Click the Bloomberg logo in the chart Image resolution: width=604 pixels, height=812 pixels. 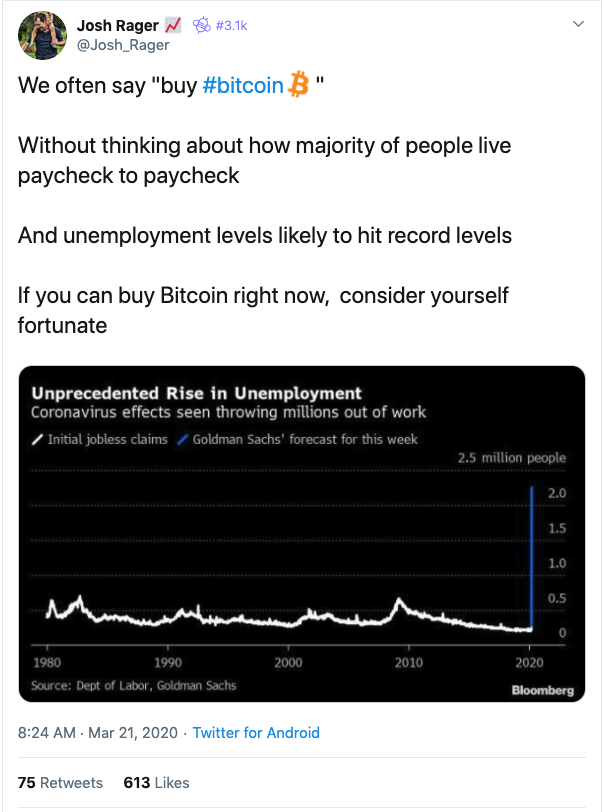tap(542, 690)
